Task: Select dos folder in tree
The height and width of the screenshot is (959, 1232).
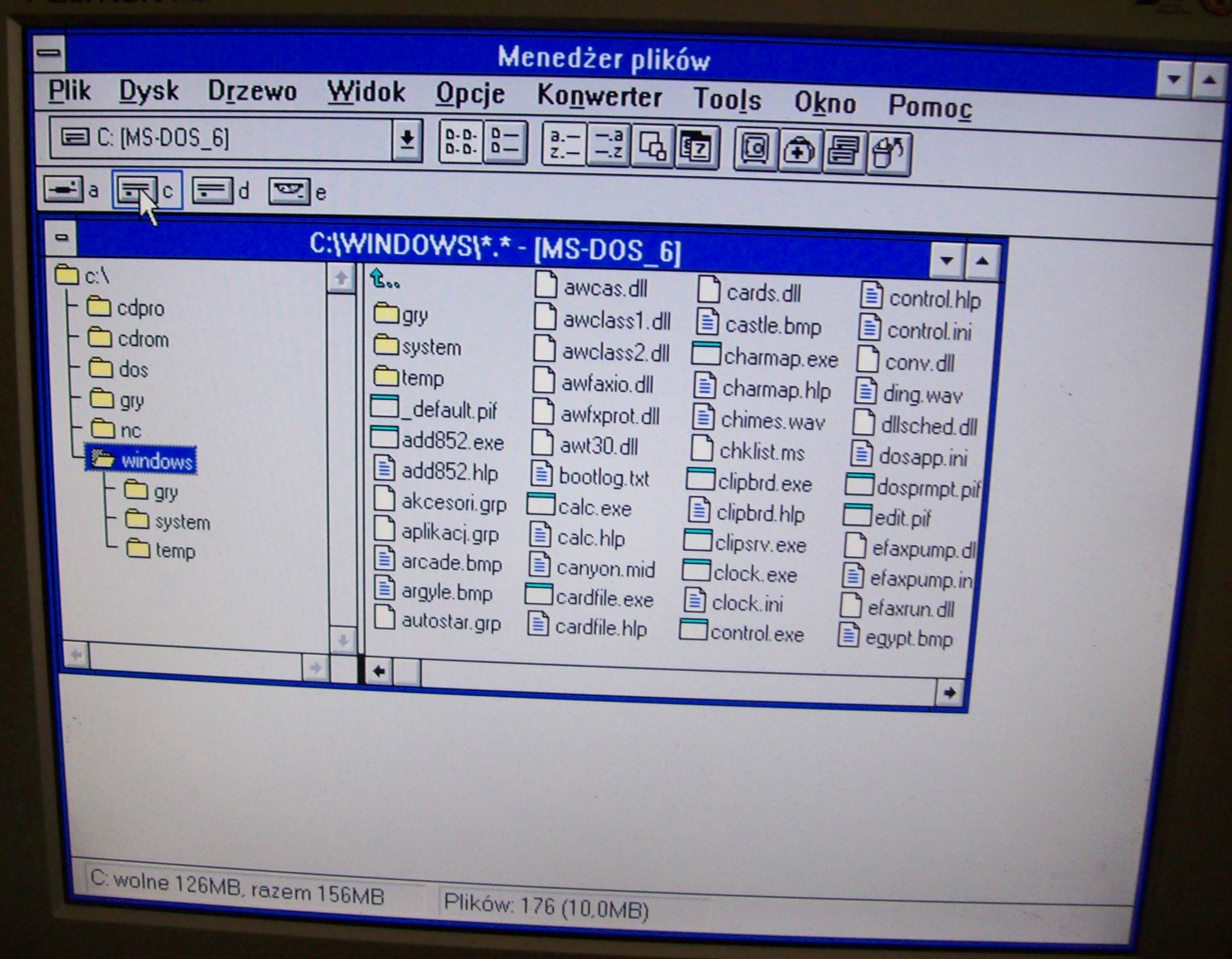Action: tap(119, 369)
